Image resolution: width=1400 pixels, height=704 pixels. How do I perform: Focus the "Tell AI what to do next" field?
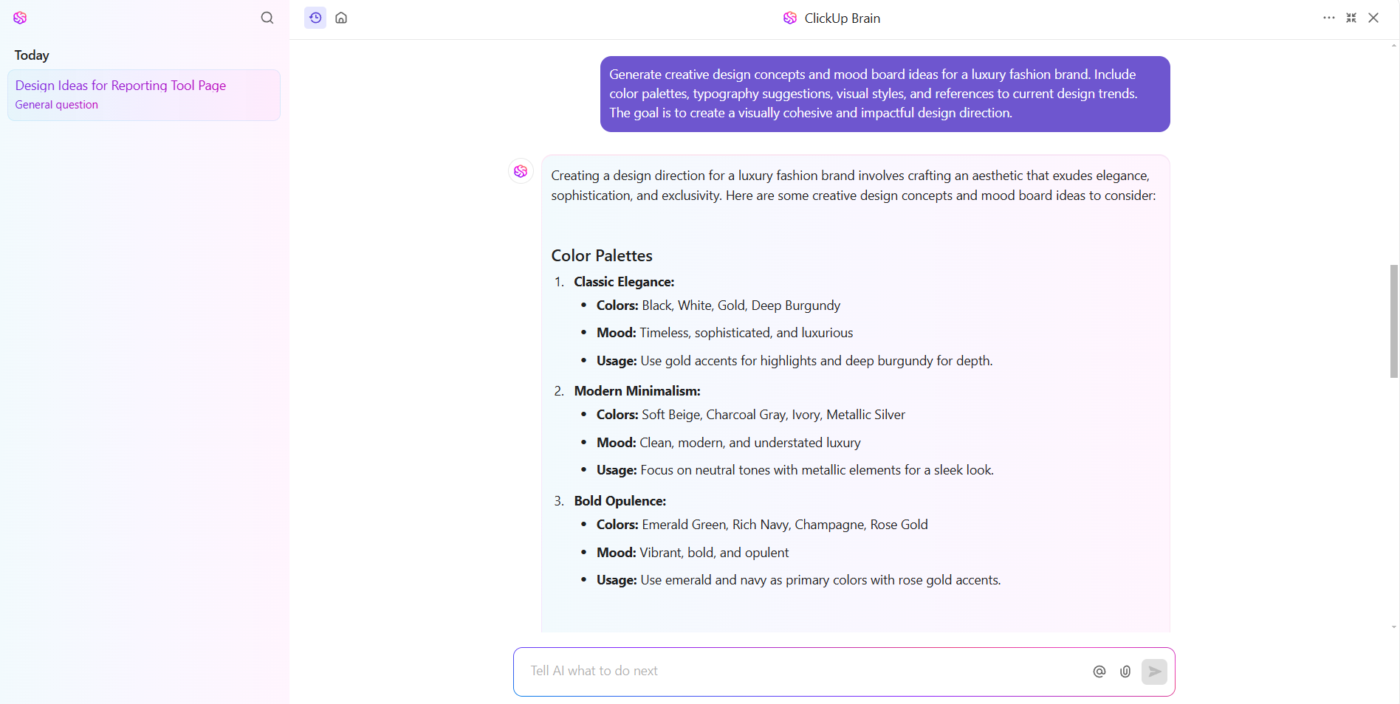800,671
